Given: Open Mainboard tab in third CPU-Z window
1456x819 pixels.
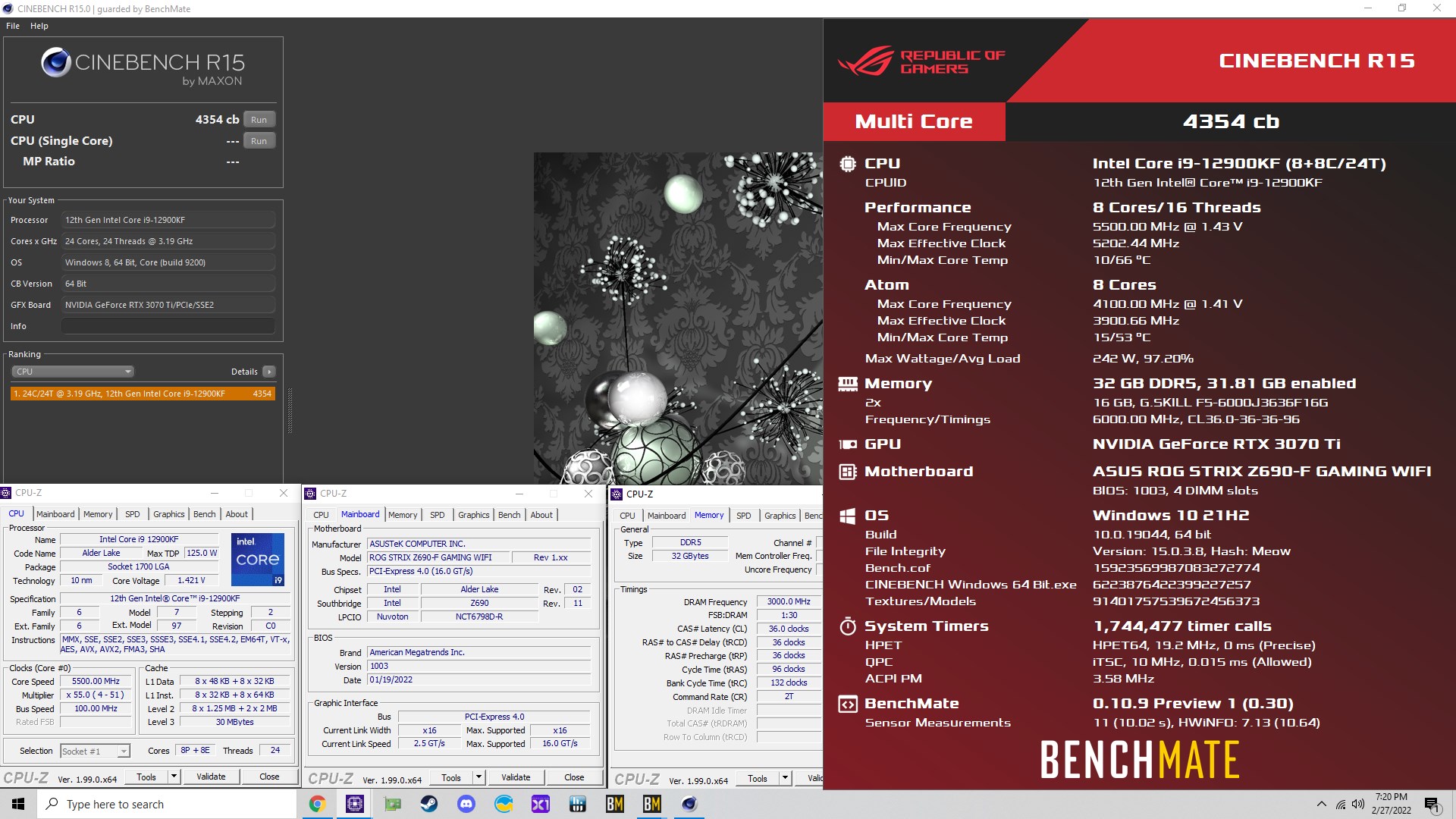Looking at the screenshot, I should (667, 516).
